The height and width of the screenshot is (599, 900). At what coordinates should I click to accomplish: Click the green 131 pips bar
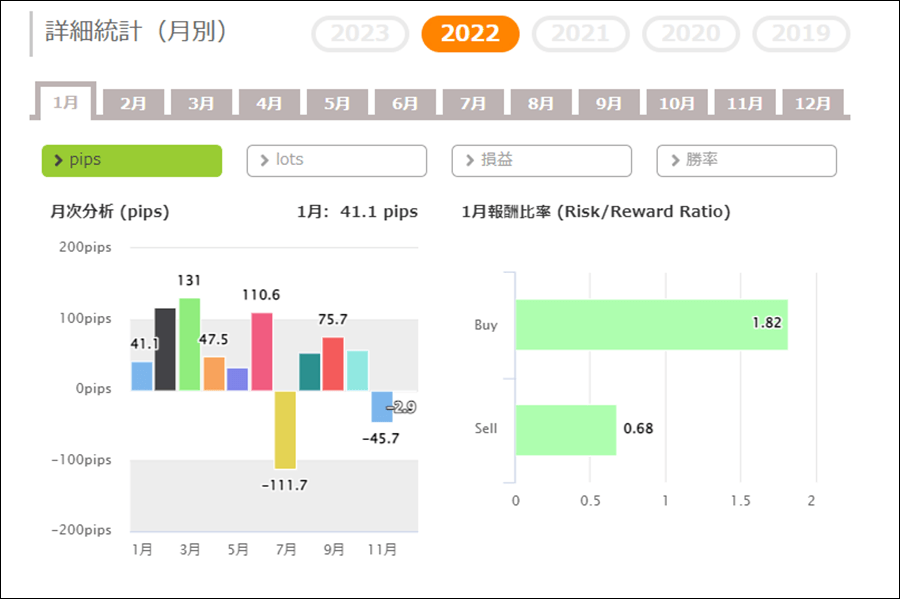189,344
